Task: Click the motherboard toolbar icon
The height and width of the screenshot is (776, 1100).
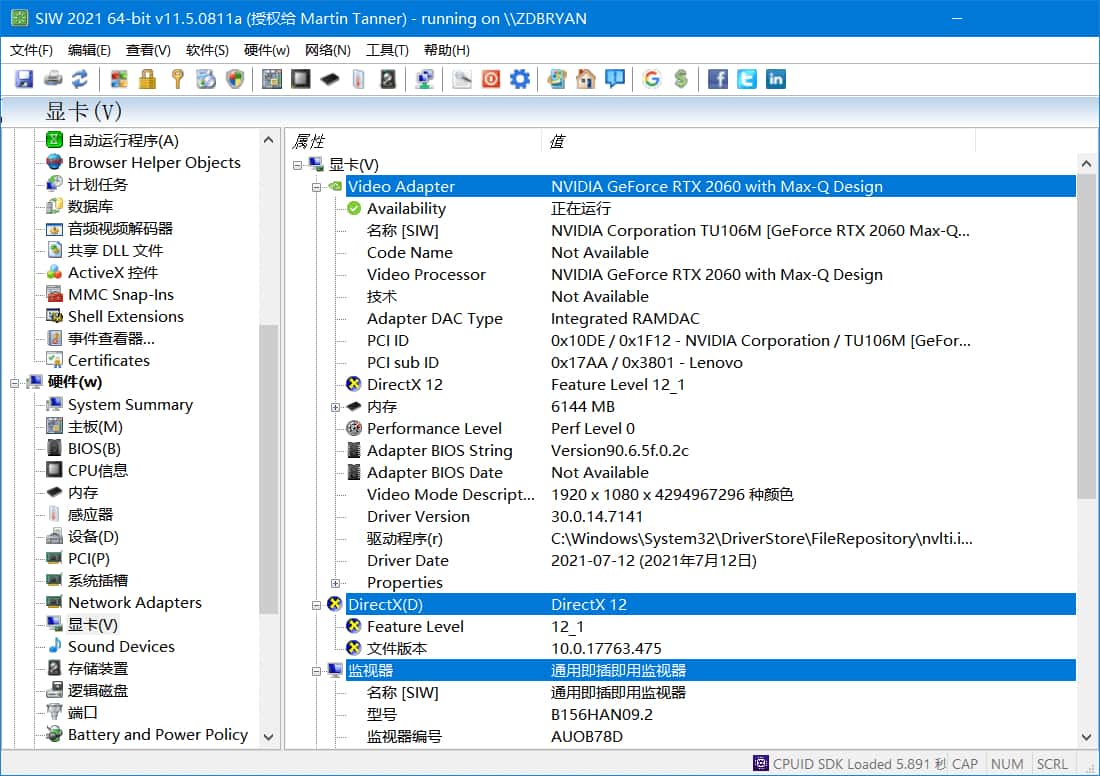Action: click(271, 79)
